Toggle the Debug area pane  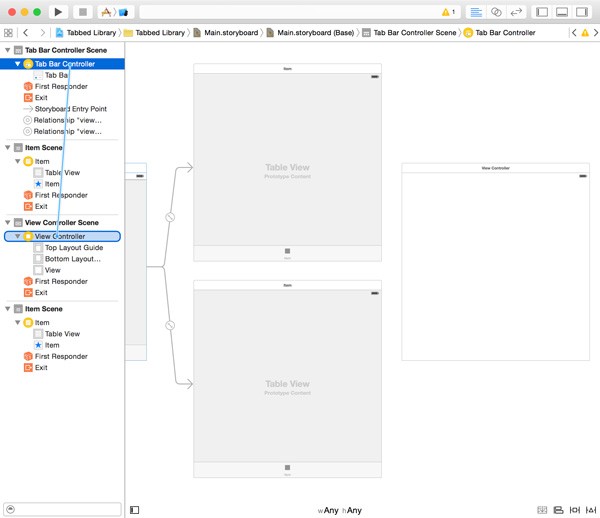click(562, 12)
